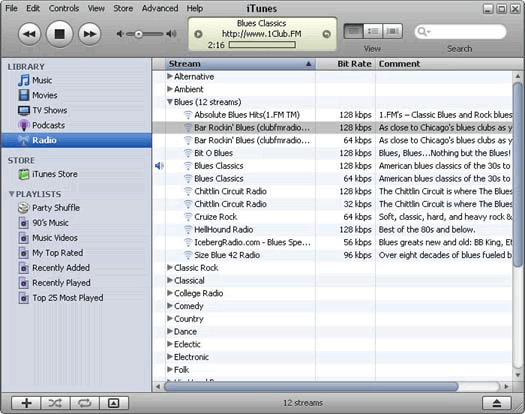The height and width of the screenshot is (414, 525).
Task: Click the stop playback button
Action: [x=60, y=34]
